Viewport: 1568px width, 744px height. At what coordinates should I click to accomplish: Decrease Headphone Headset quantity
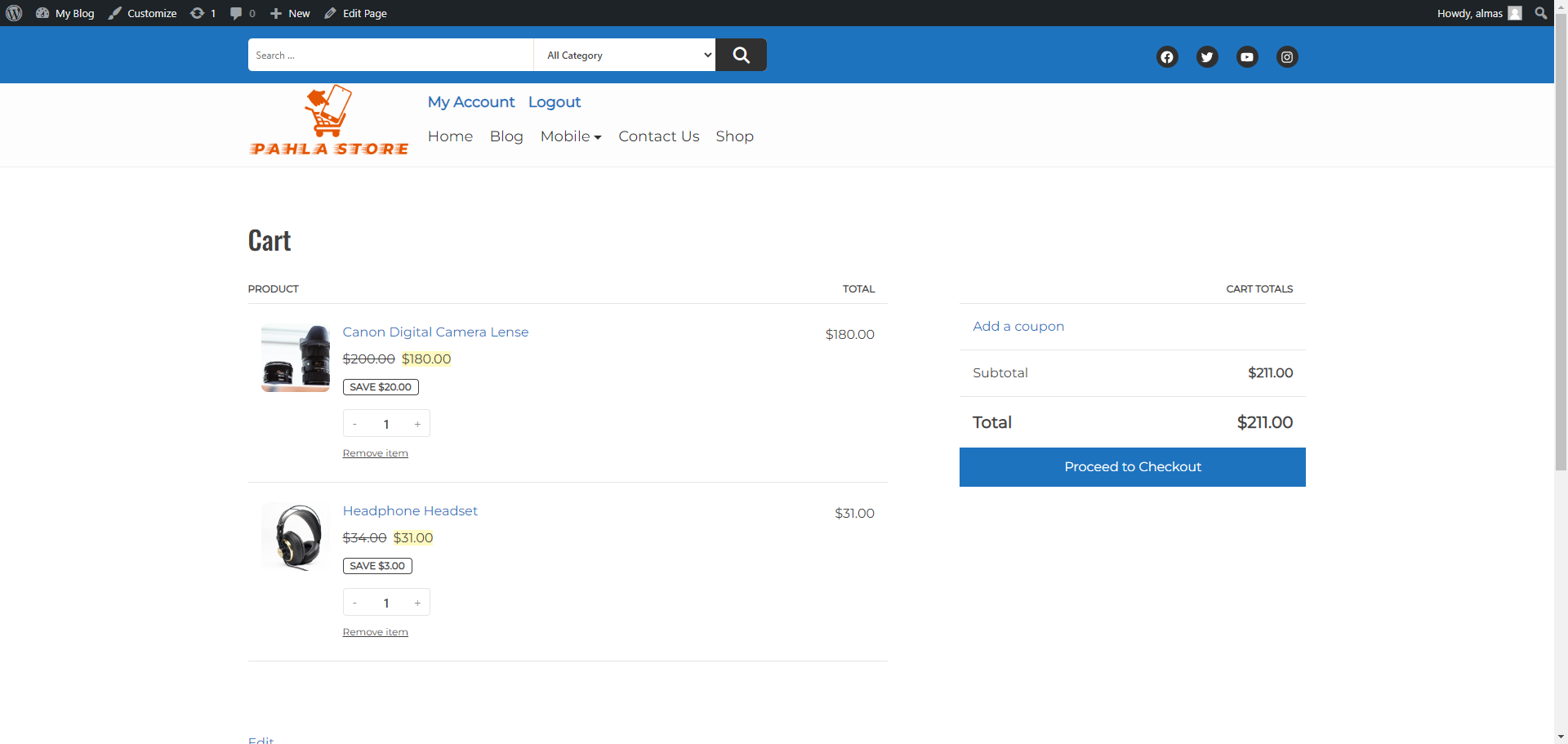[x=354, y=603]
